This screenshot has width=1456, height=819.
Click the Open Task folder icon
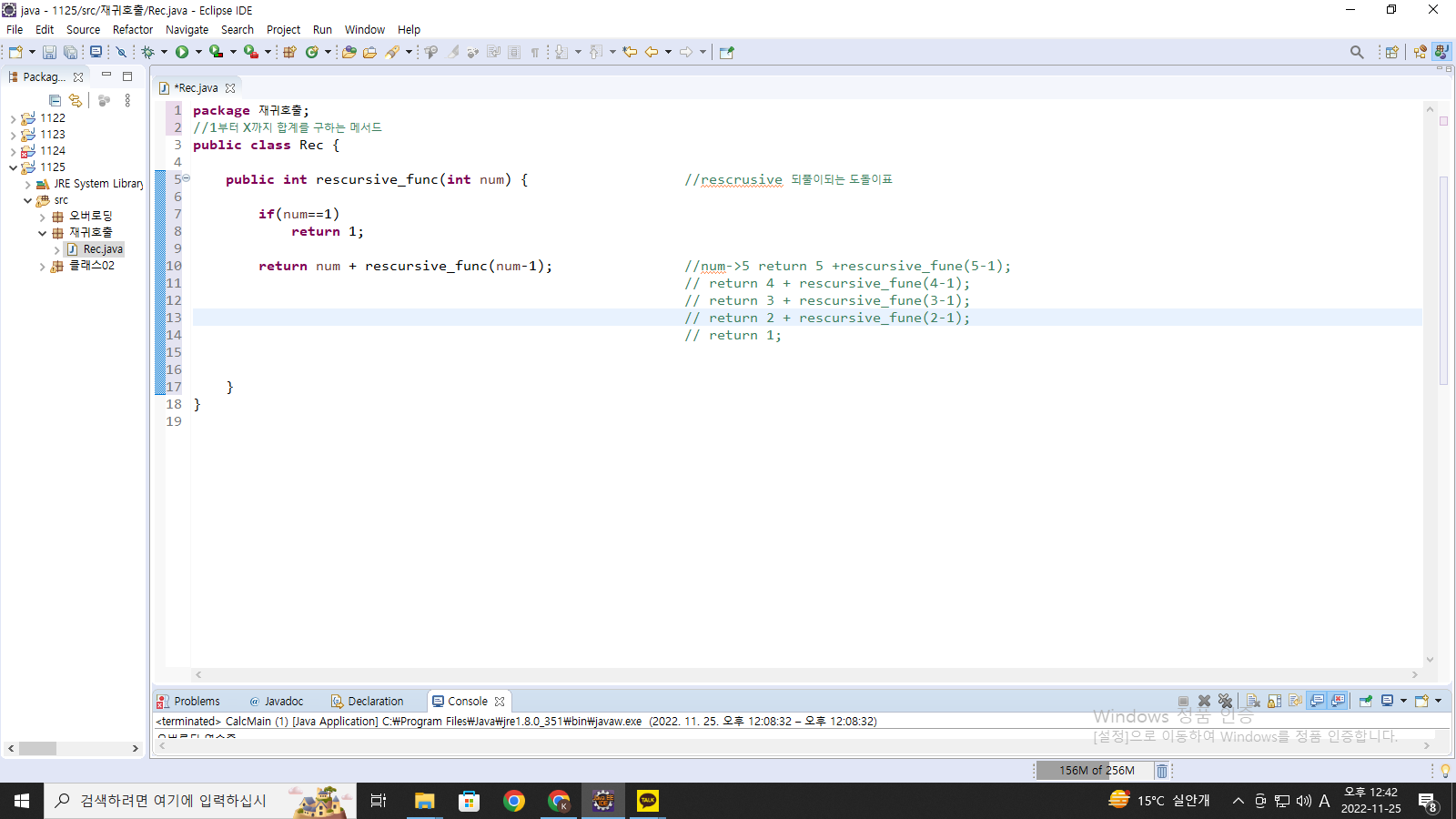point(370,53)
